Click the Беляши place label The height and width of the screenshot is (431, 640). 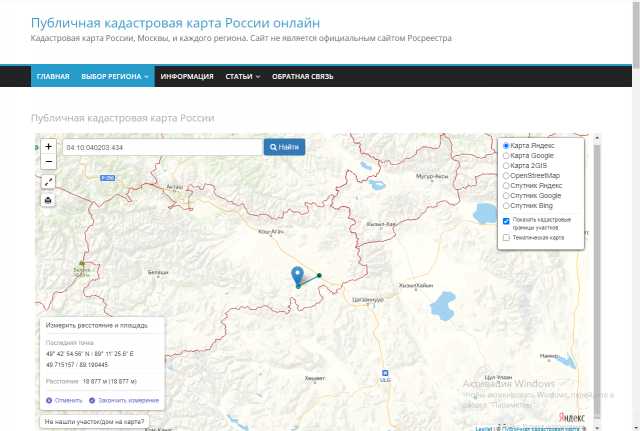click(x=158, y=272)
